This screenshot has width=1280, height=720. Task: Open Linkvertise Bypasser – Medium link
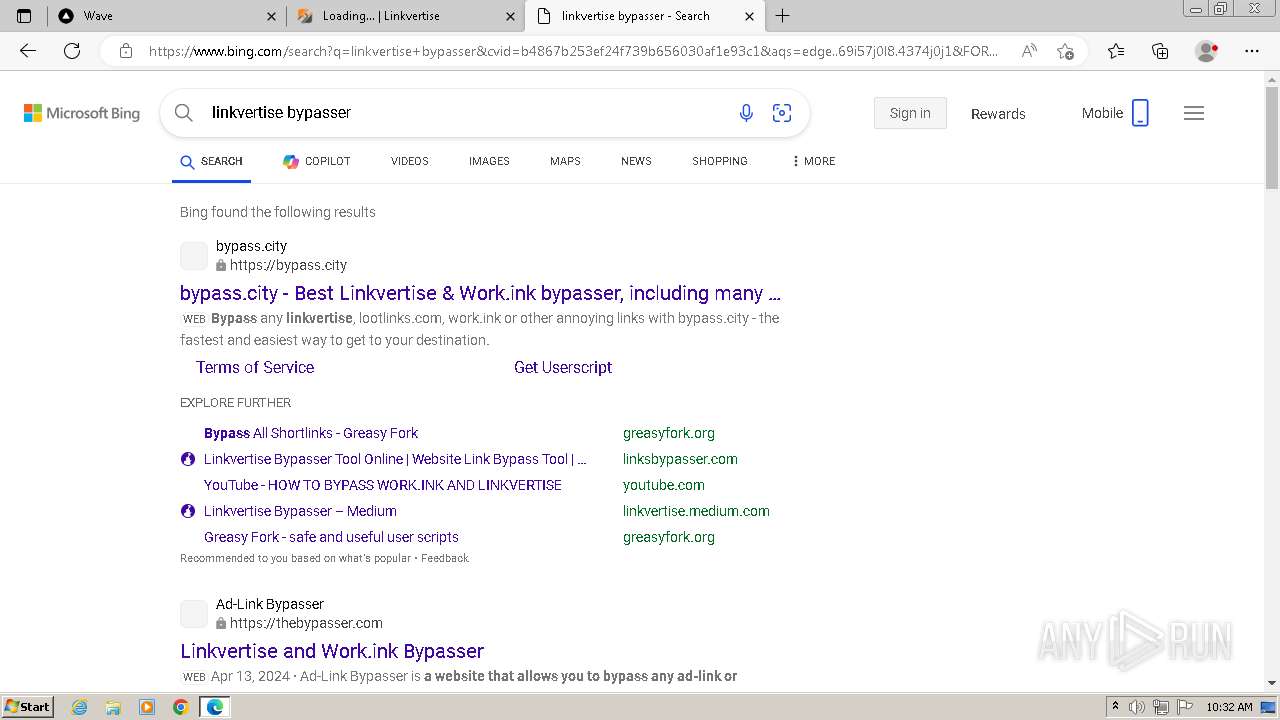click(300, 511)
